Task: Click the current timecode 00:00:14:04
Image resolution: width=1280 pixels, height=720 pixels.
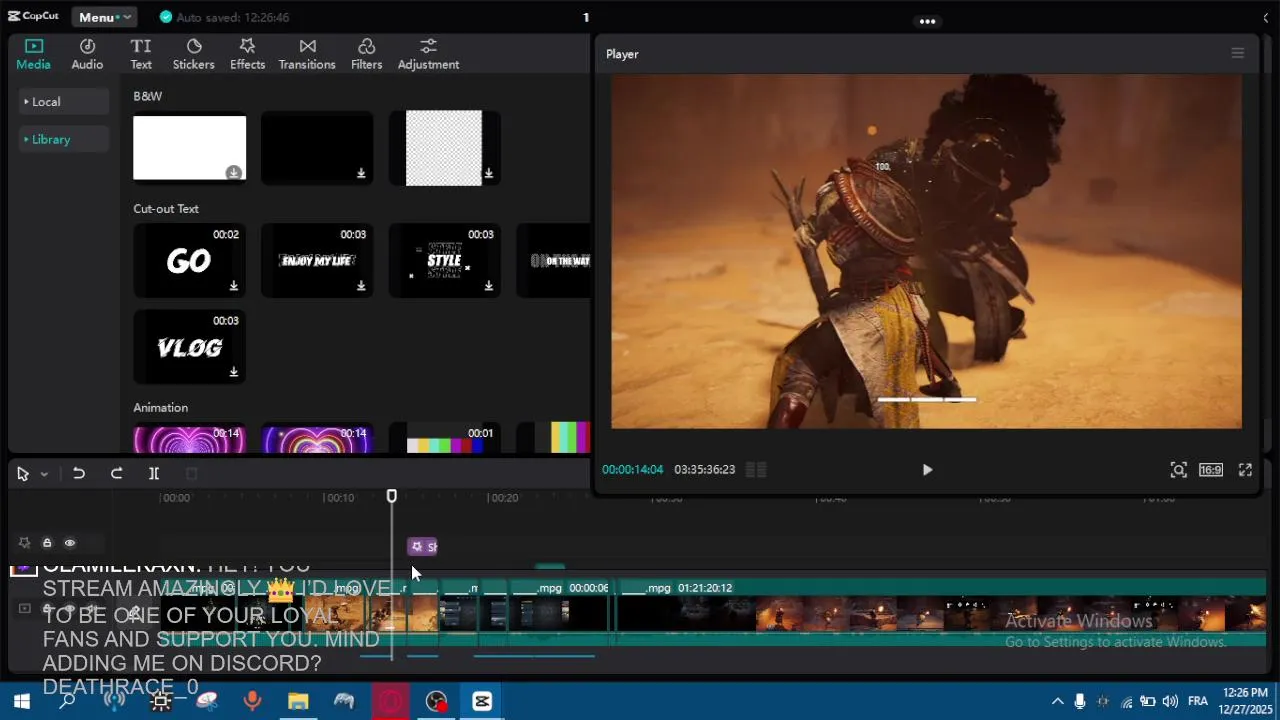Action: 632,470
